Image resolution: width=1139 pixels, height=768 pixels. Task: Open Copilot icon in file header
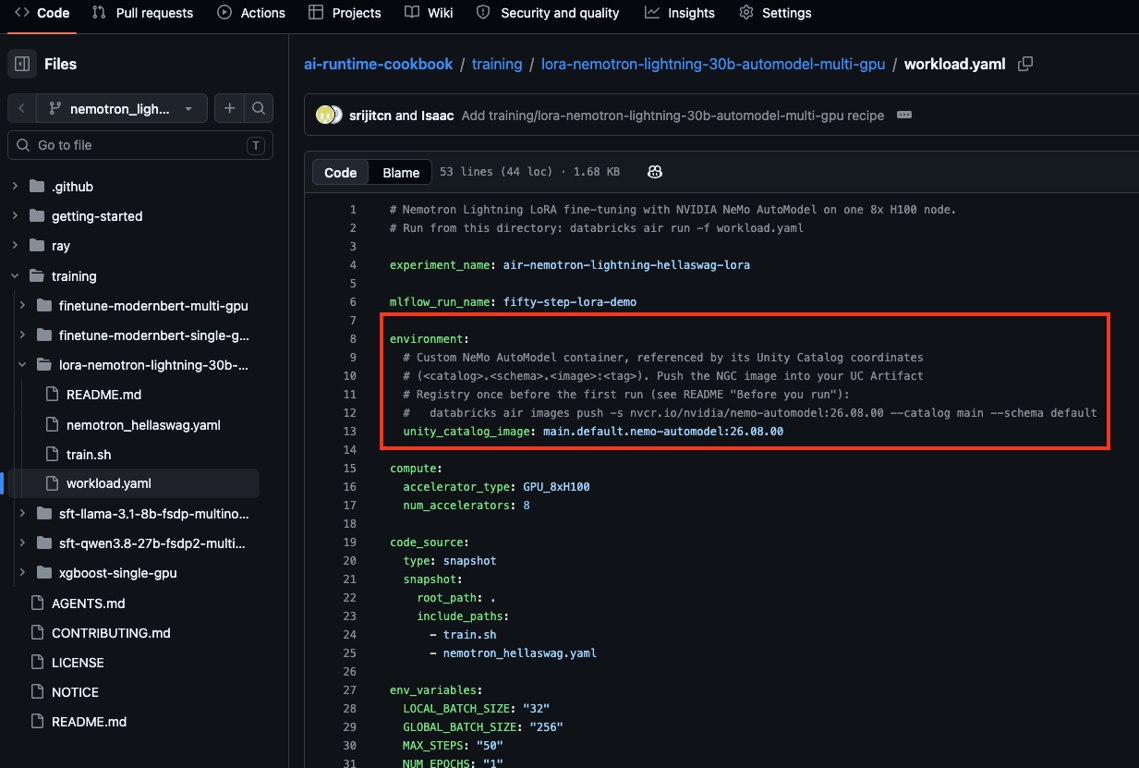pyautogui.click(x=654, y=171)
